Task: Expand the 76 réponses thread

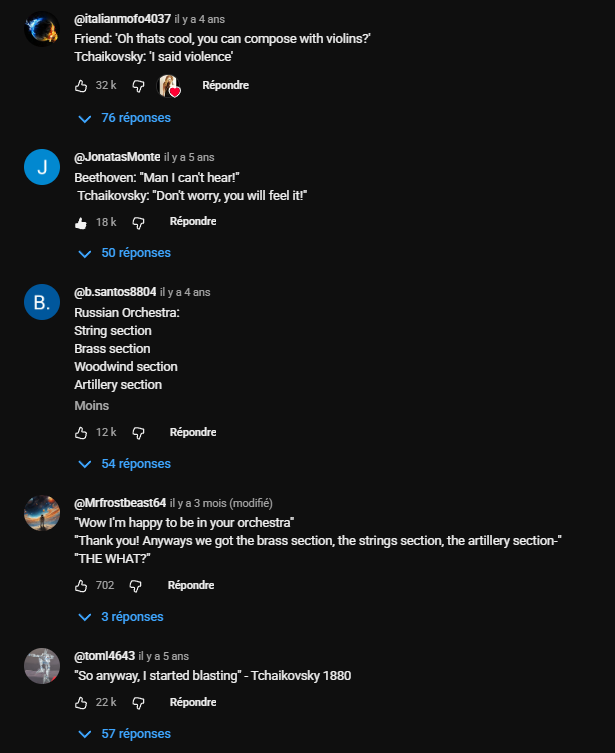Action: [x=125, y=118]
